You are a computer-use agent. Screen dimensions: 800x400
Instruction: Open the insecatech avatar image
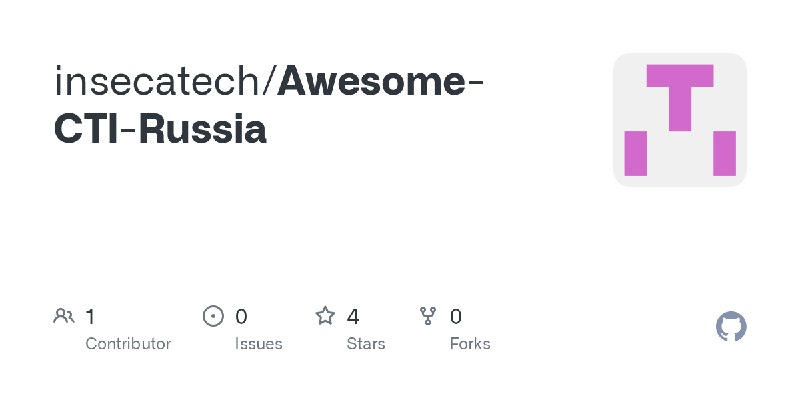(680, 120)
